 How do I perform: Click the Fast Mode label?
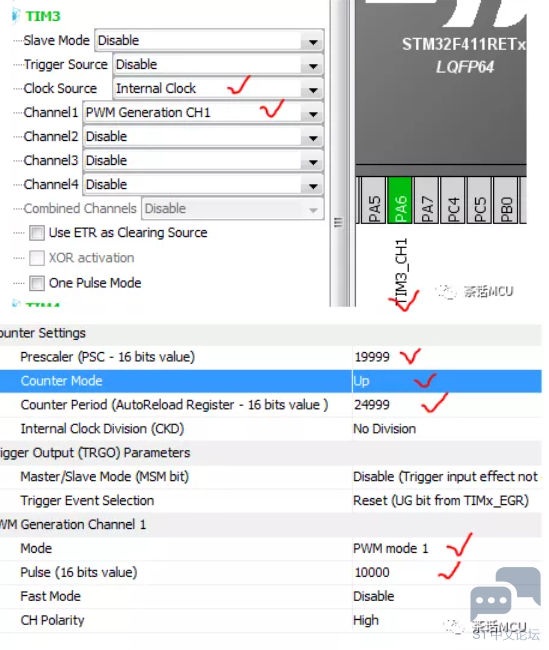[x=51, y=597]
